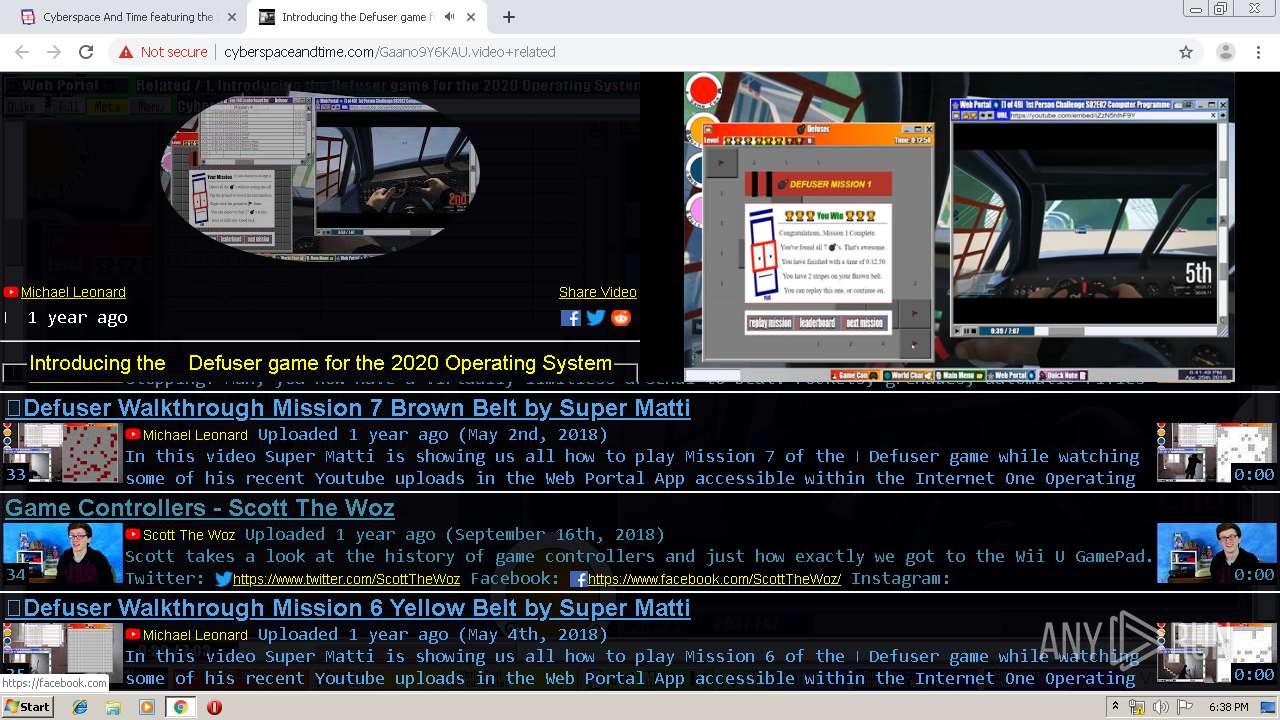Open the left thumbnail of Mission 7 video
The height and width of the screenshot is (720, 1280).
(x=62, y=453)
